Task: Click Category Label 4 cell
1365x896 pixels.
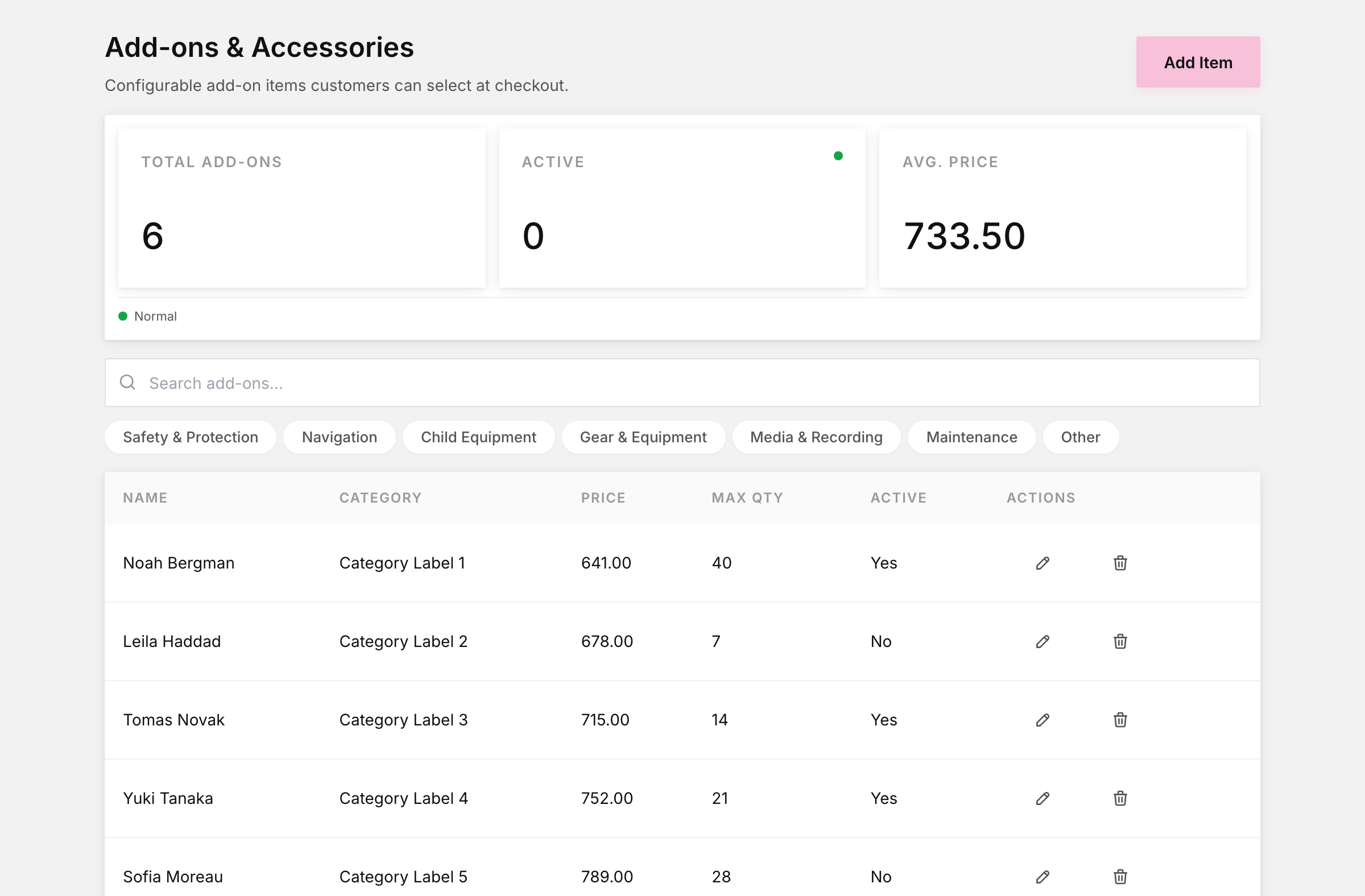Action: pyautogui.click(x=403, y=799)
